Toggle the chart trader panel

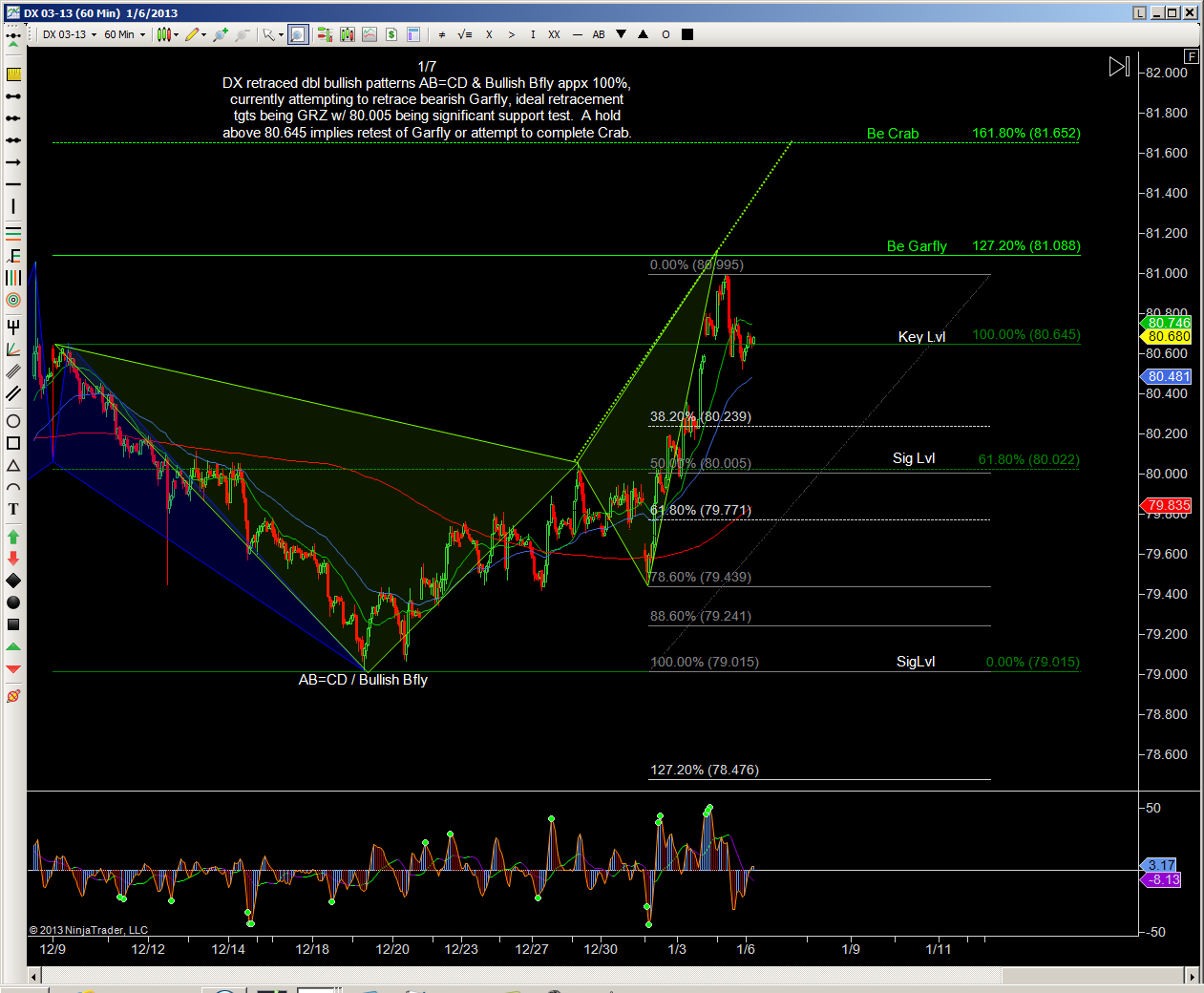coord(325,34)
